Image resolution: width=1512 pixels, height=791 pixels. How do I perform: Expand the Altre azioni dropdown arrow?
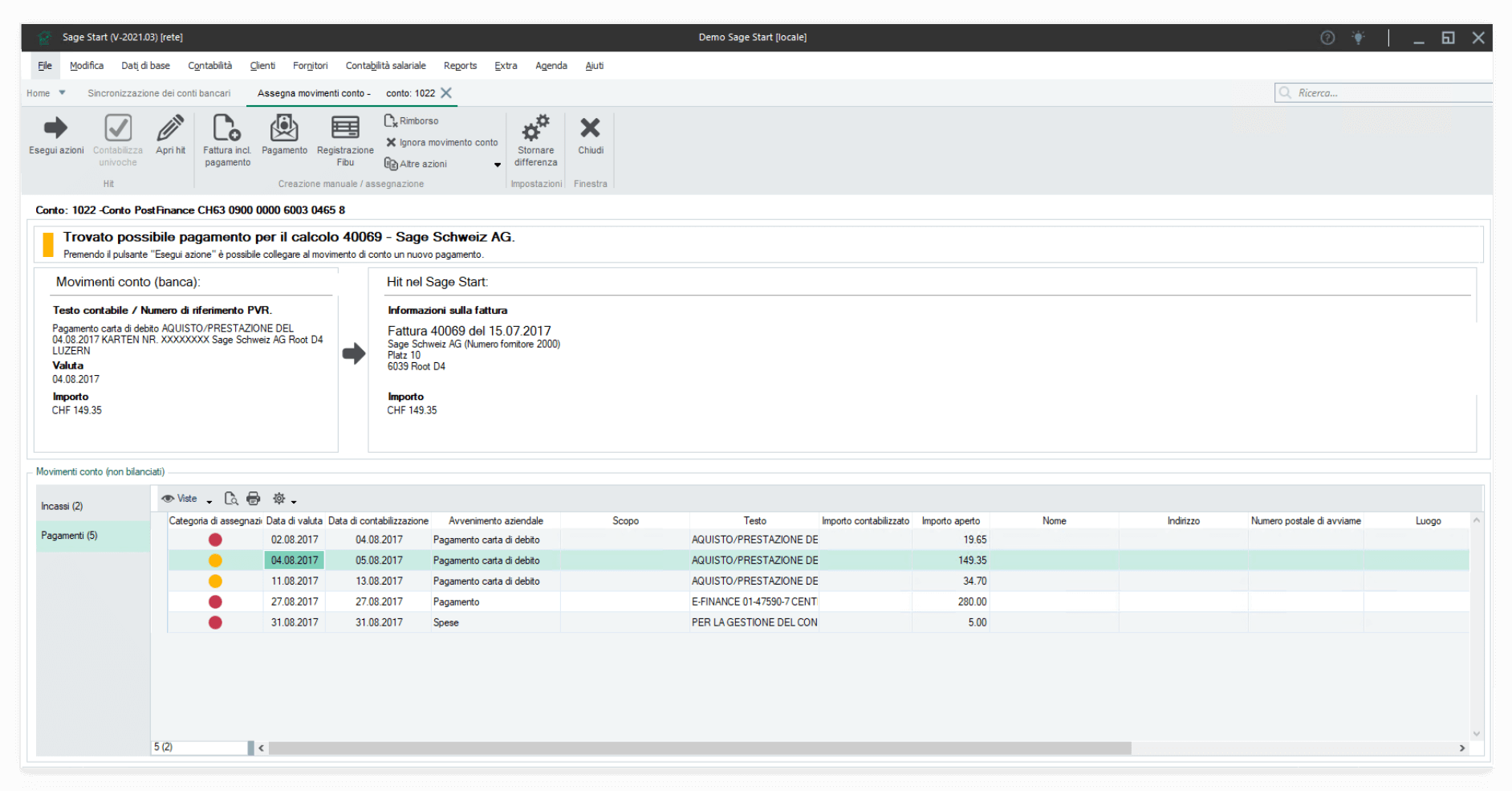pos(498,165)
